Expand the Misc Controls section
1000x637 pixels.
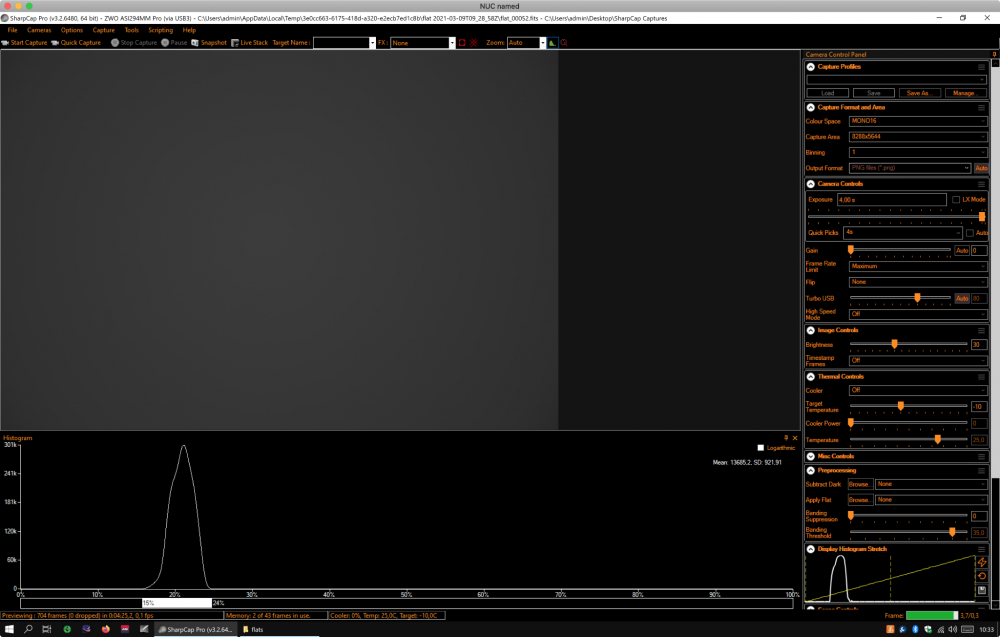pos(811,457)
